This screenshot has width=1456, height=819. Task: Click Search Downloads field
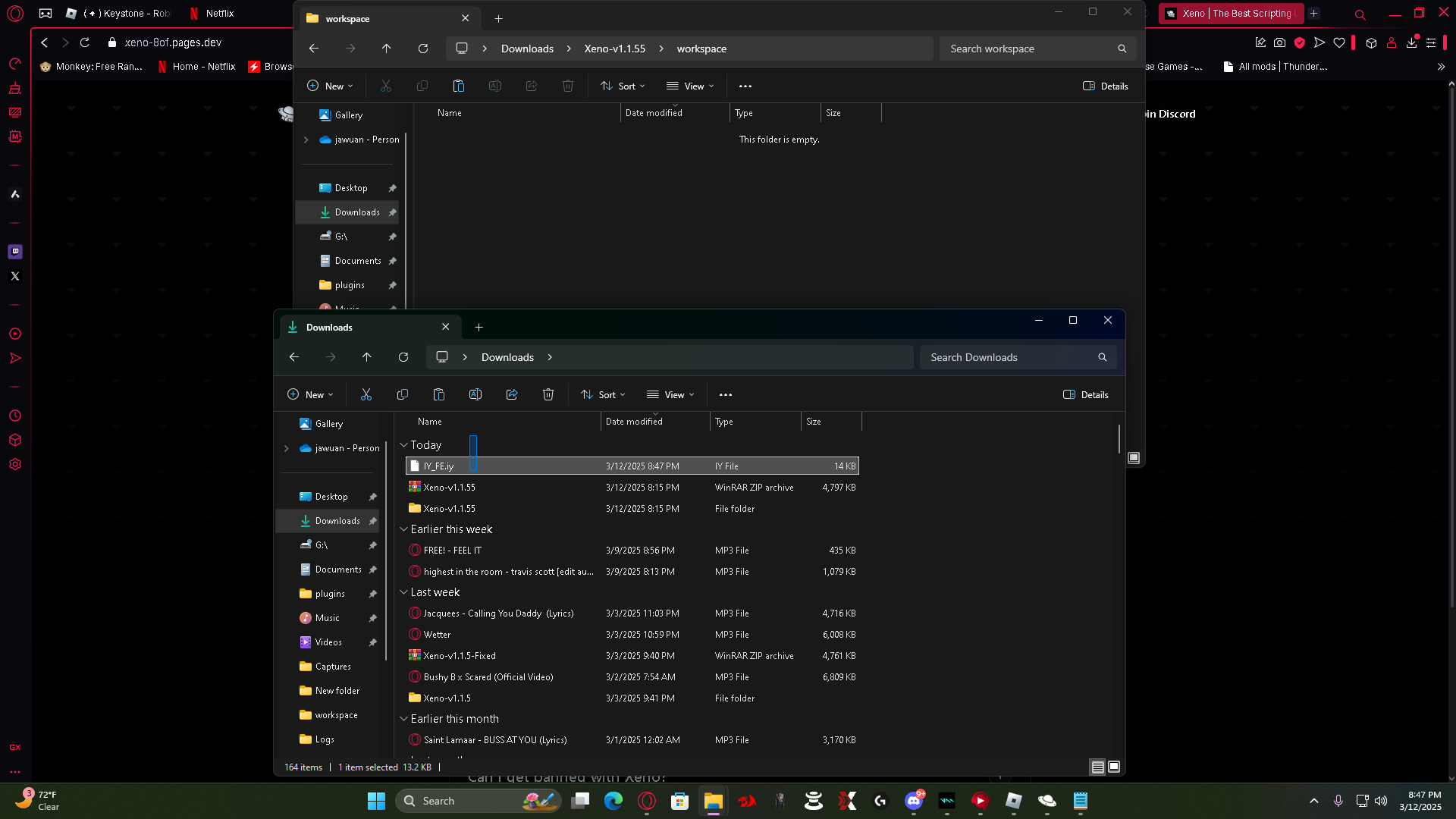coord(1018,357)
